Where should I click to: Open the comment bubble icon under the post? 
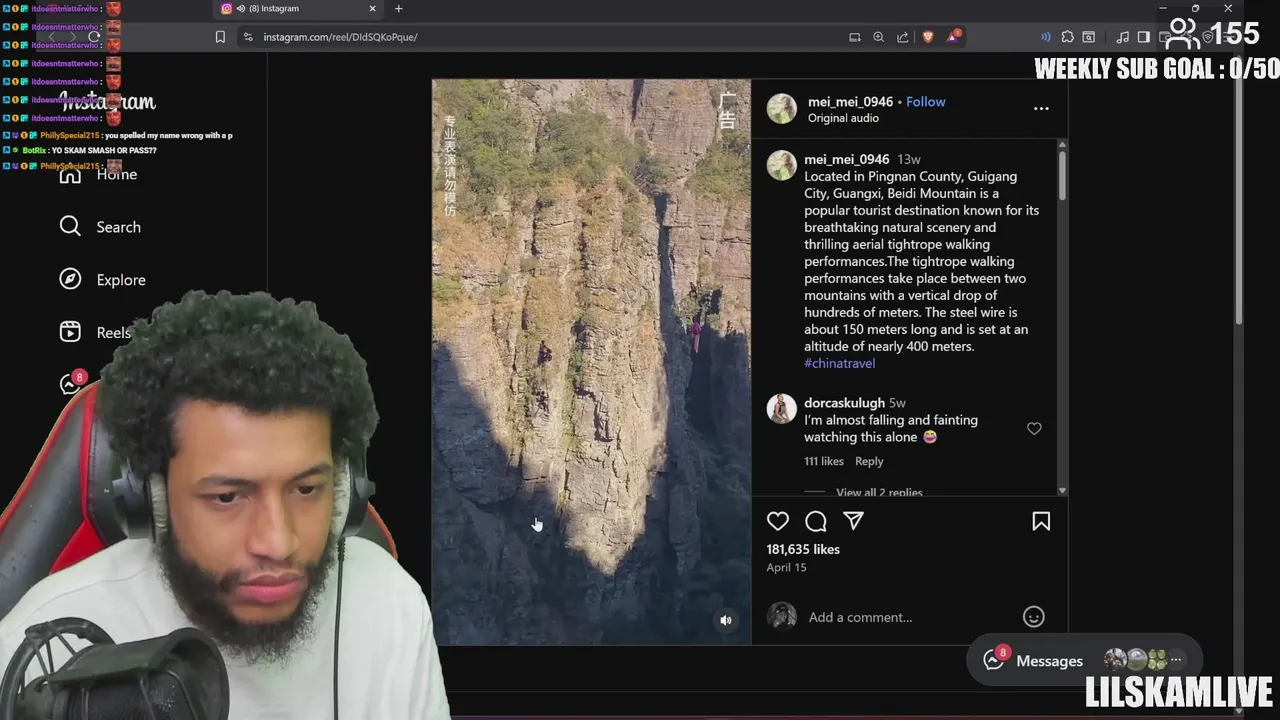point(816,521)
